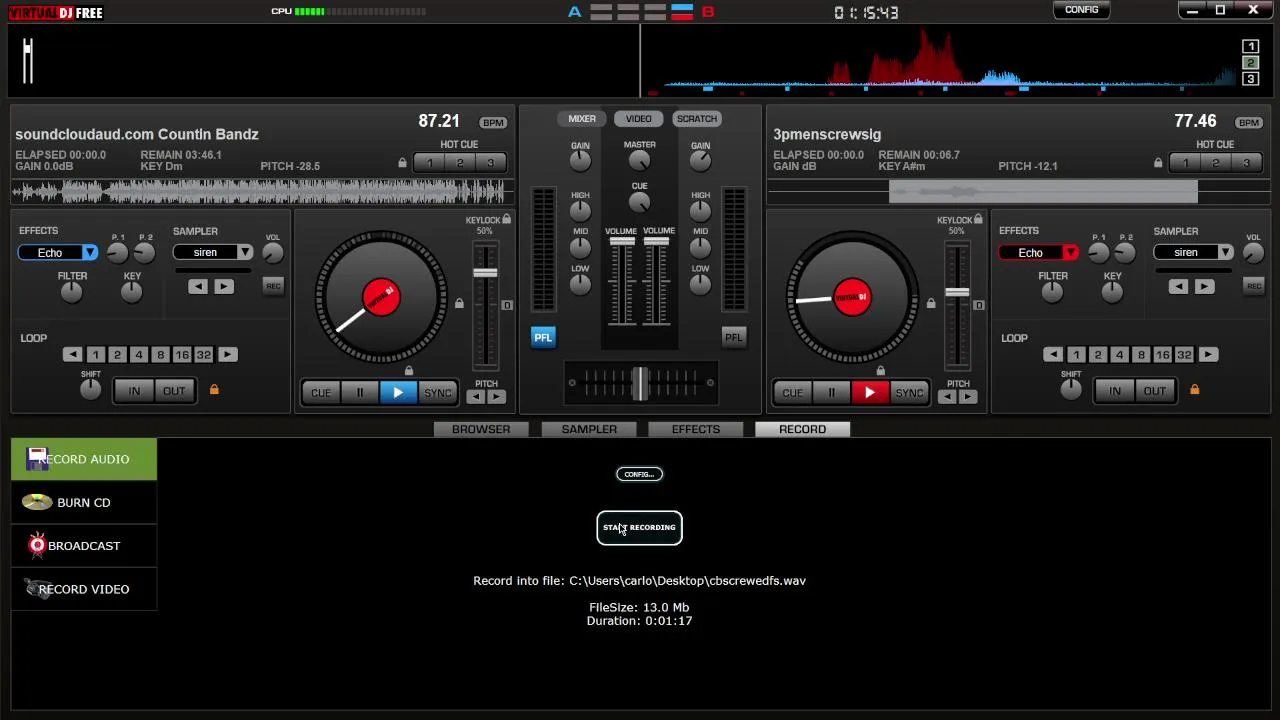Toggle left deck BPM button
The width and height of the screenshot is (1280, 720).
[x=493, y=123]
